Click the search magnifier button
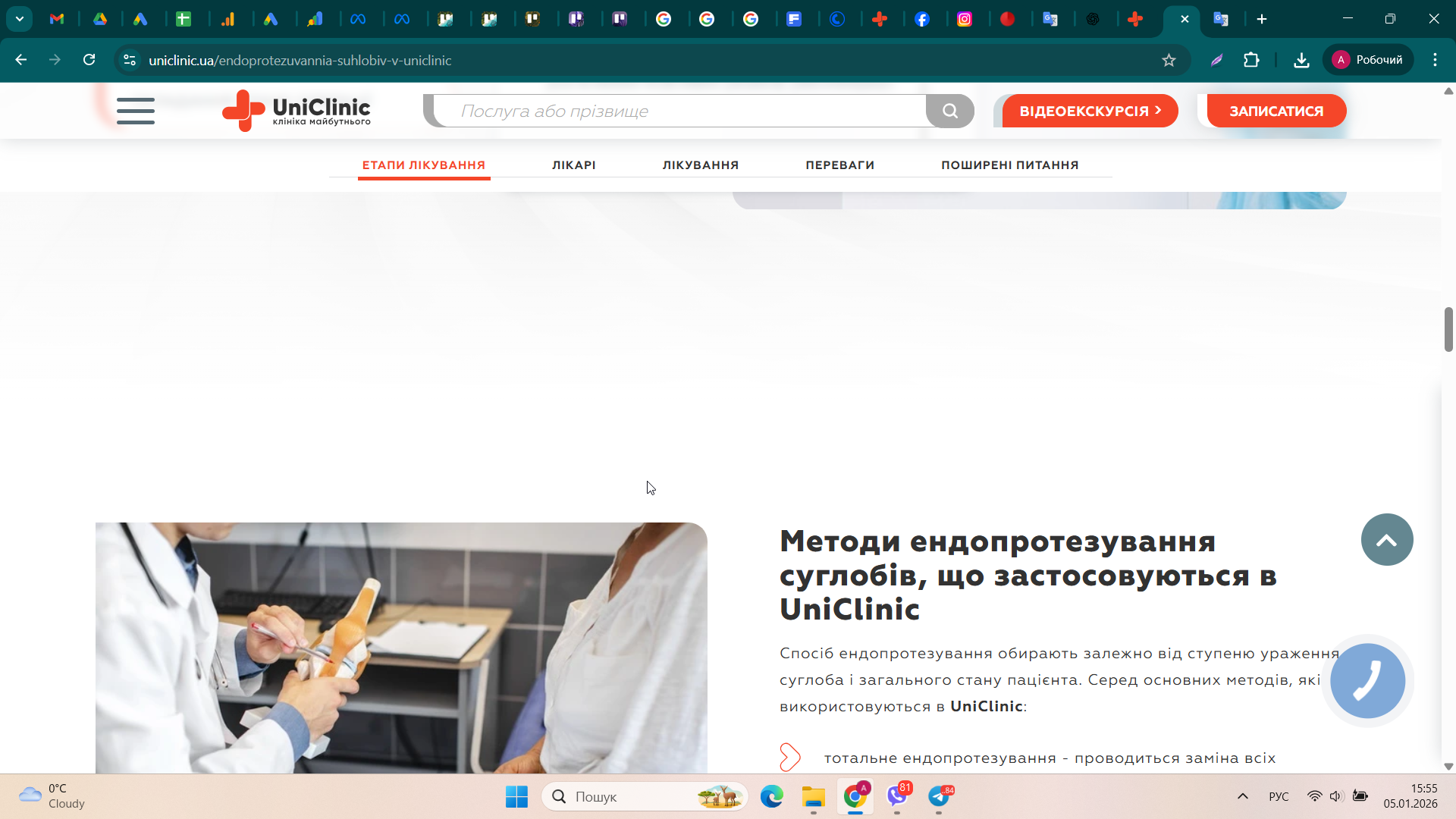This screenshot has width=1456, height=819. pos(949,111)
